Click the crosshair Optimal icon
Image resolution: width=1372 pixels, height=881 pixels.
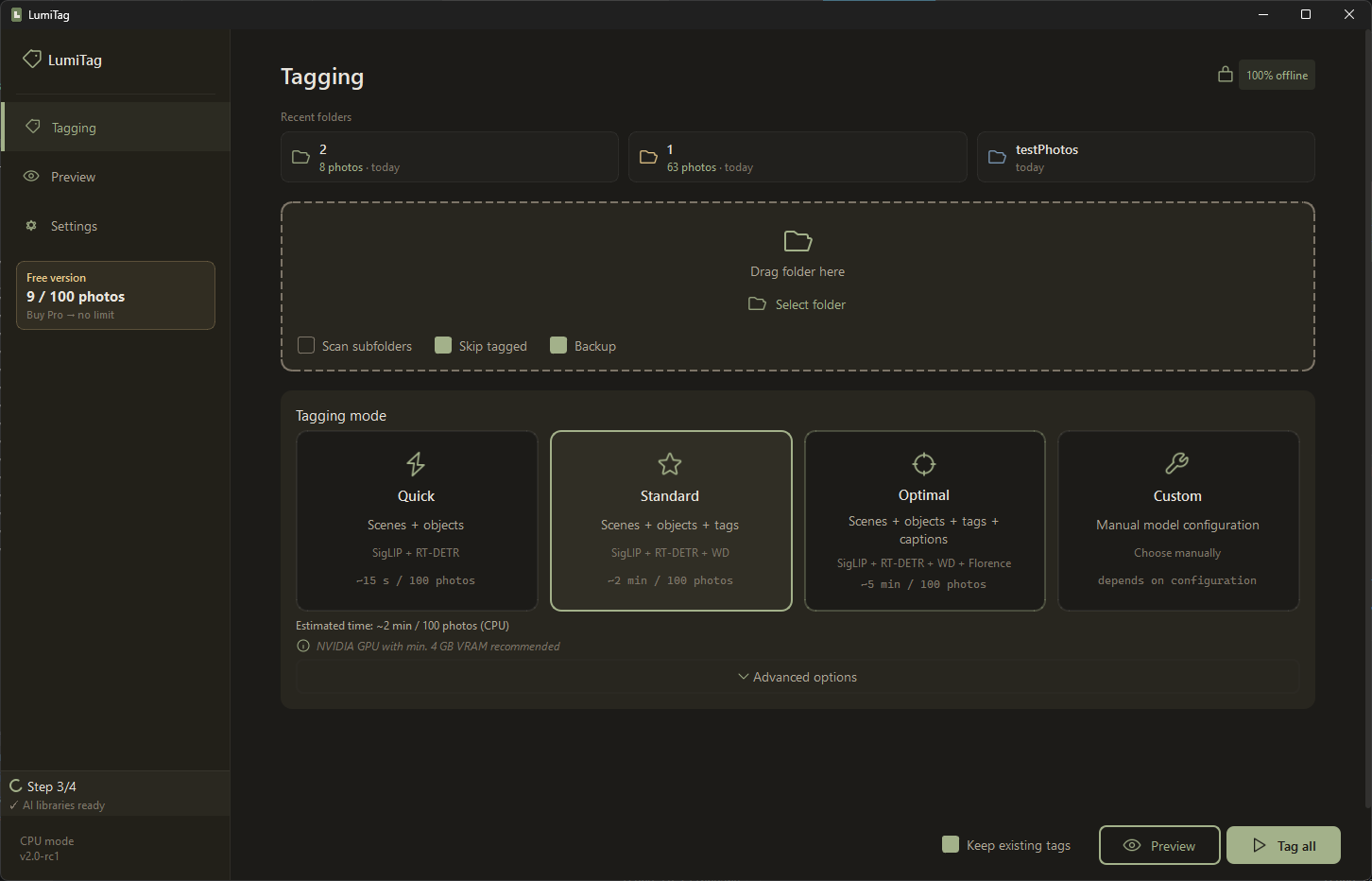coord(924,463)
